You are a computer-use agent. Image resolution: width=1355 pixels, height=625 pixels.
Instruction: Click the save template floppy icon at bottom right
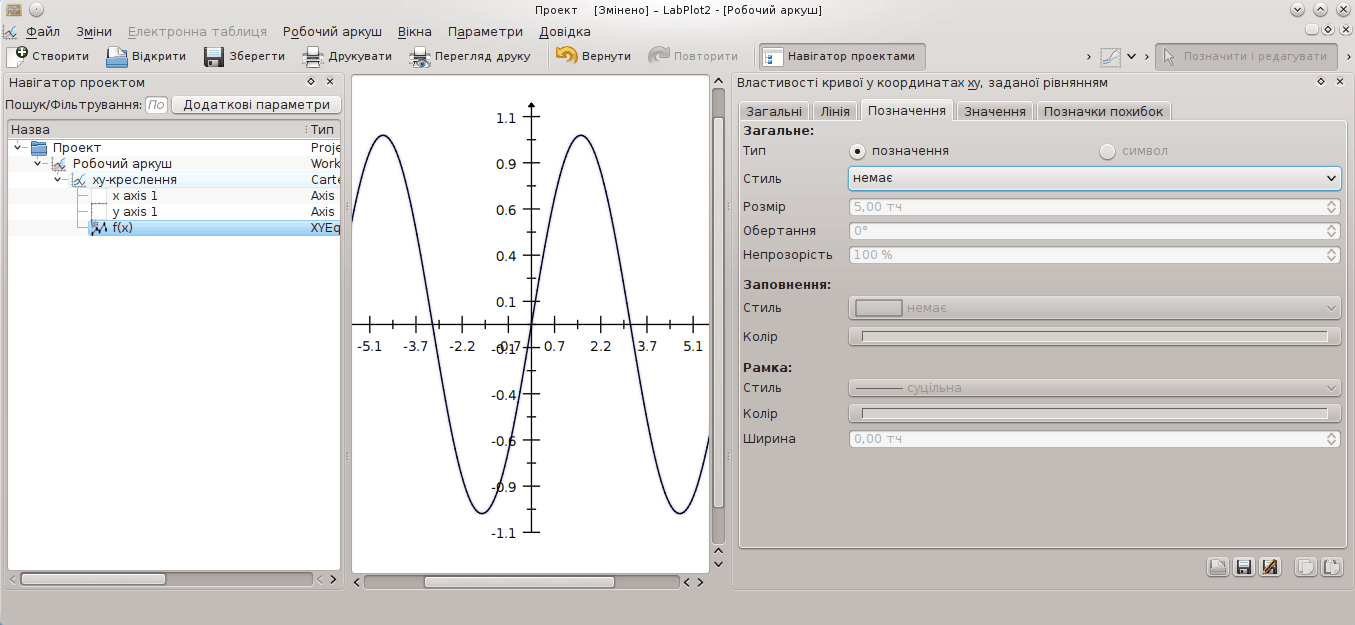click(1244, 567)
